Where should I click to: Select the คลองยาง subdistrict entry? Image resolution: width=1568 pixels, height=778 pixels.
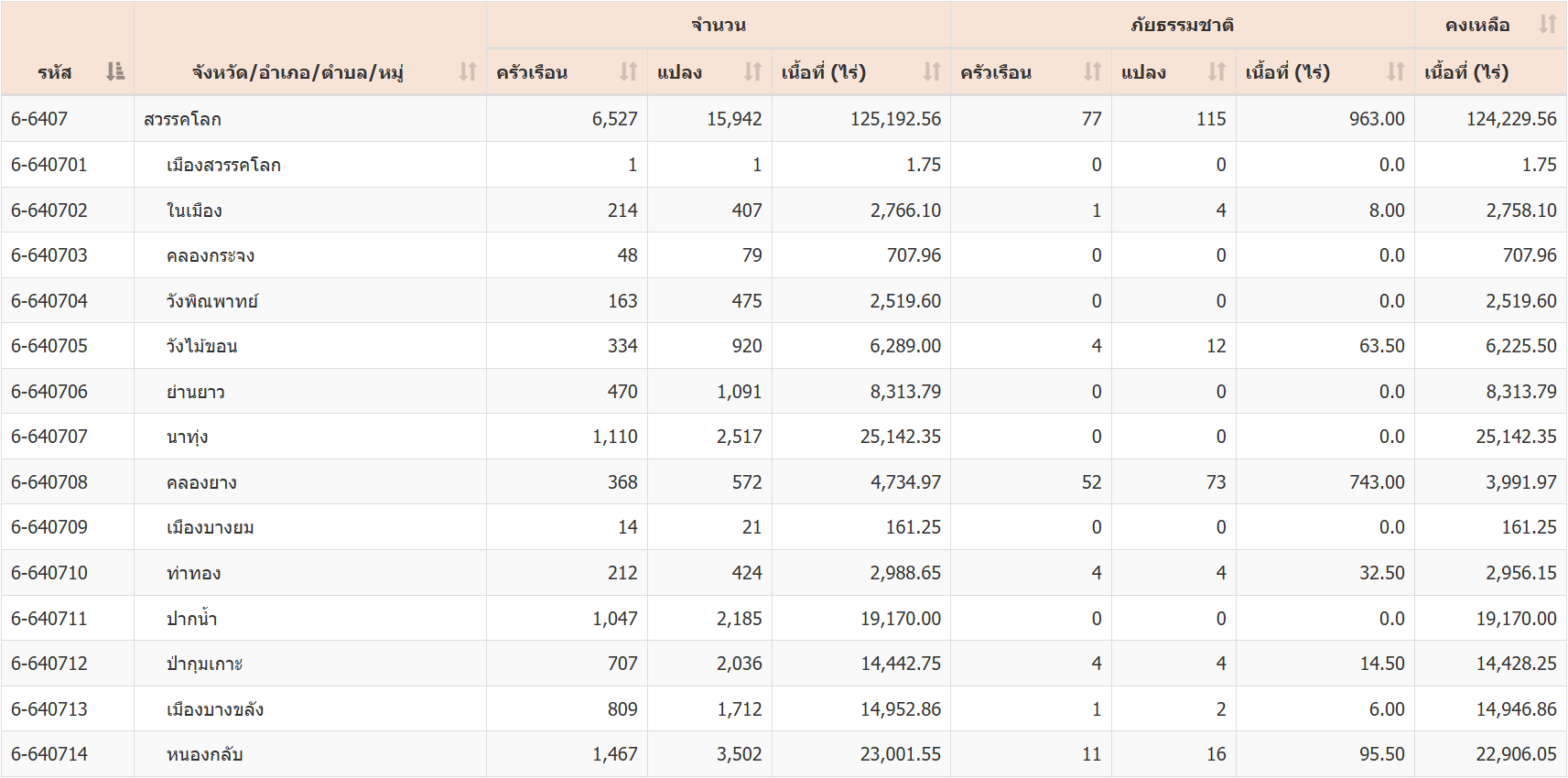click(x=201, y=482)
